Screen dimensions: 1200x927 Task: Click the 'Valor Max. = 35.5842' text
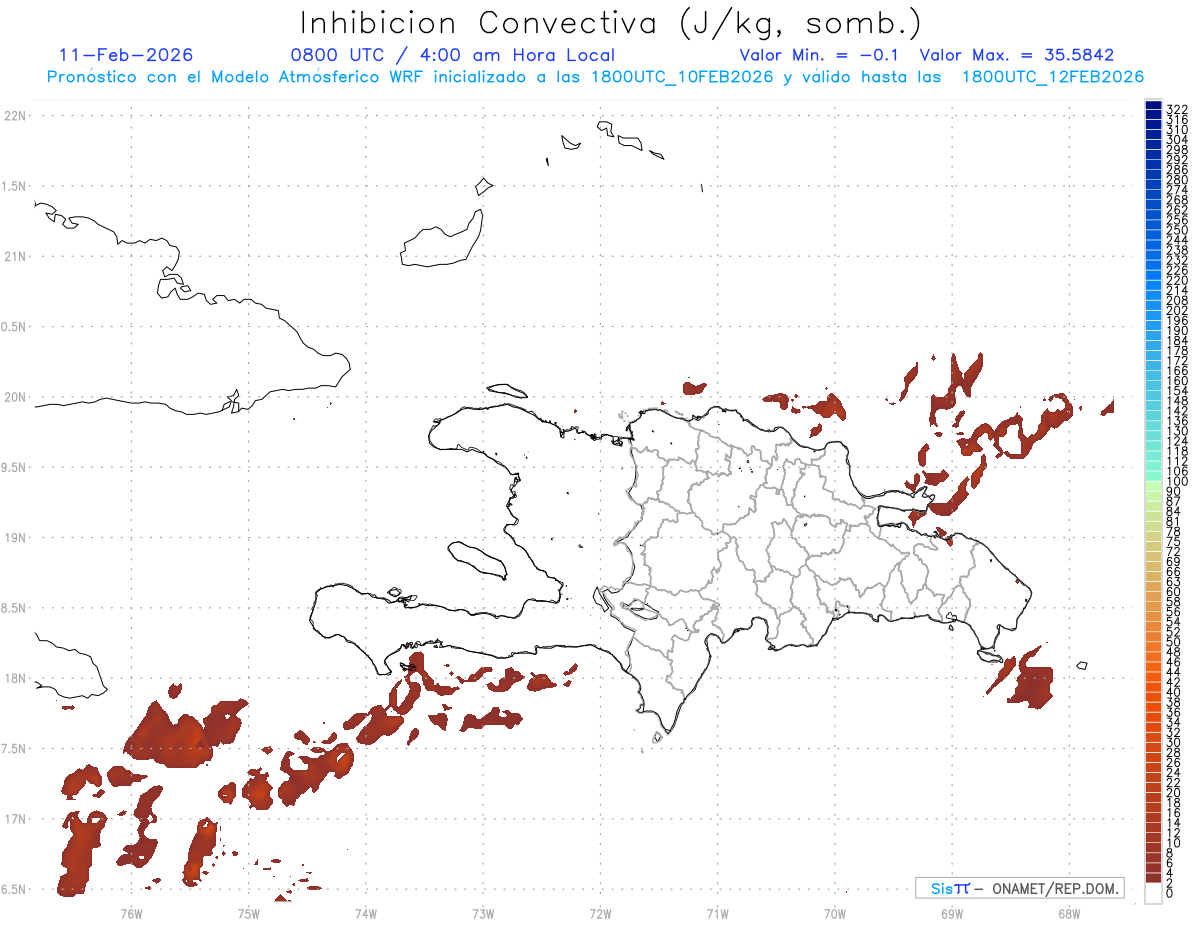click(1016, 55)
